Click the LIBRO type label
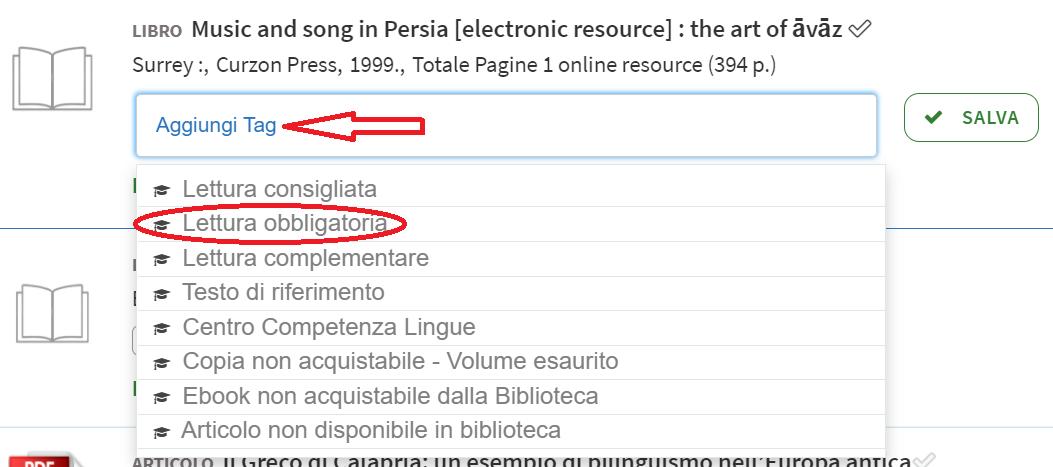Image resolution: width=1053 pixels, height=467 pixels. point(156,32)
